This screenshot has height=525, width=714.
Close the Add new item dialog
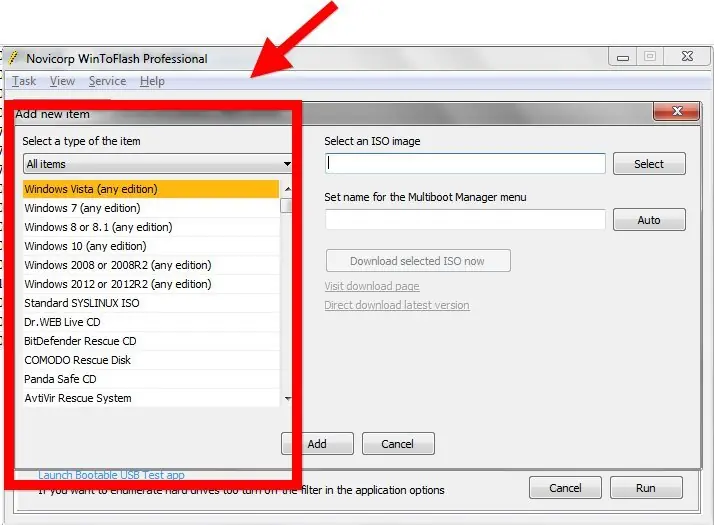pyautogui.click(x=677, y=111)
